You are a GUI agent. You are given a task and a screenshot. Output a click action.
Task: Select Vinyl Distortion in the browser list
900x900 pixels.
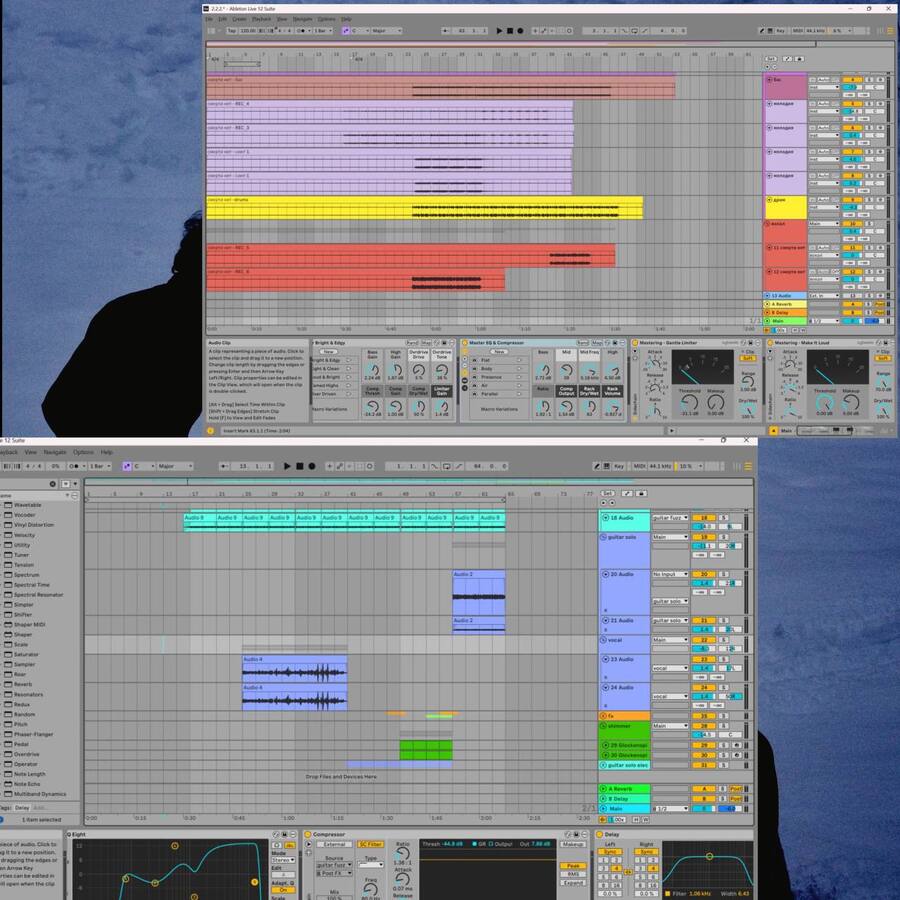tap(34, 525)
